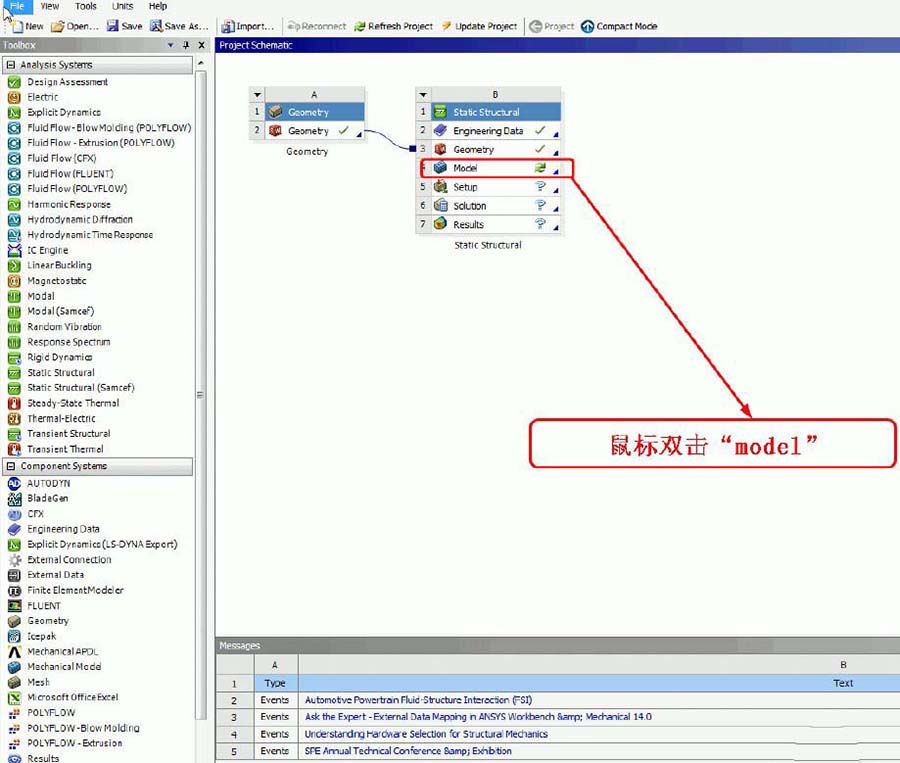Select BladeGen component system
900x763 pixels.
(48, 498)
